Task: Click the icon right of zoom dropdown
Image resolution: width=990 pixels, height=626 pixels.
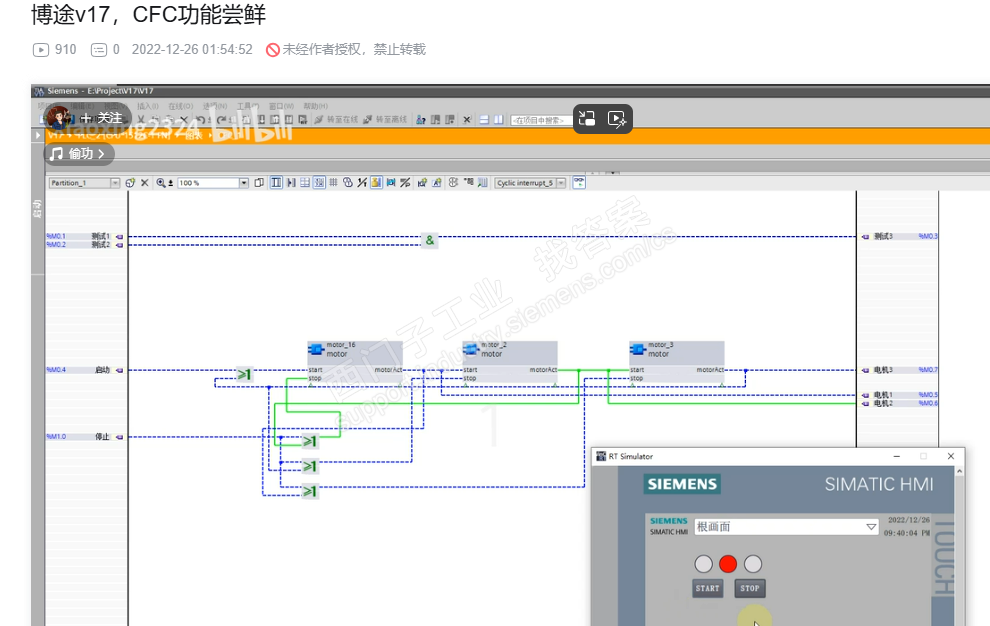Action: [x=259, y=183]
